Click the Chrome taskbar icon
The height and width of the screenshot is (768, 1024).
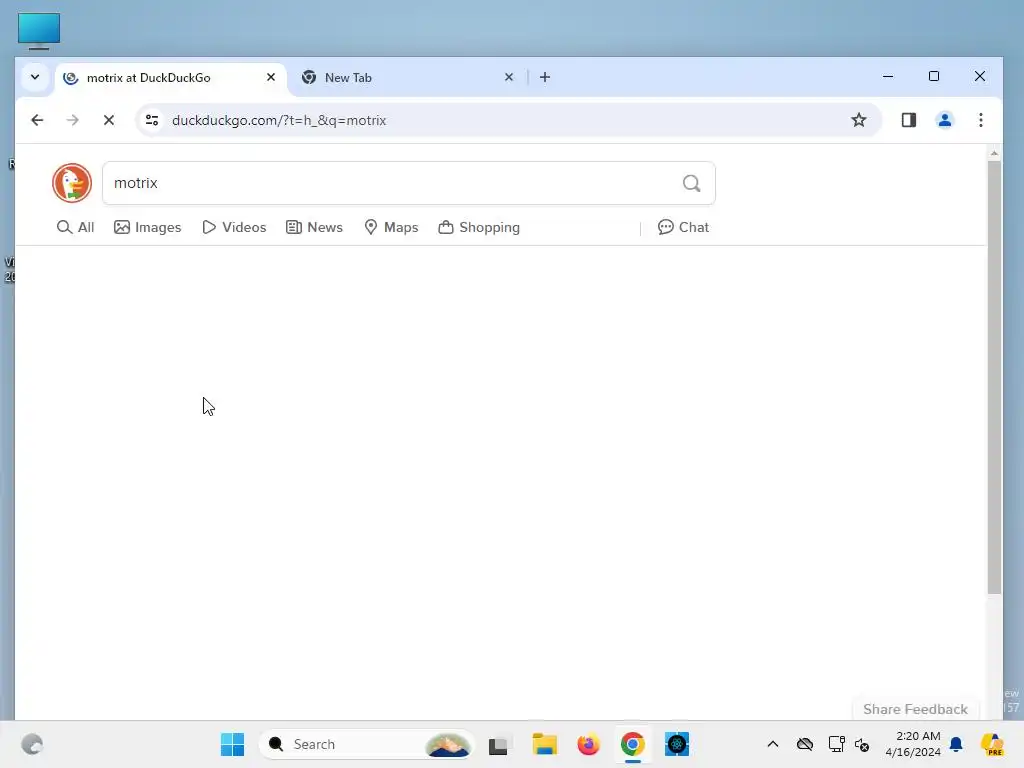pyautogui.click(x=632, y=744)
